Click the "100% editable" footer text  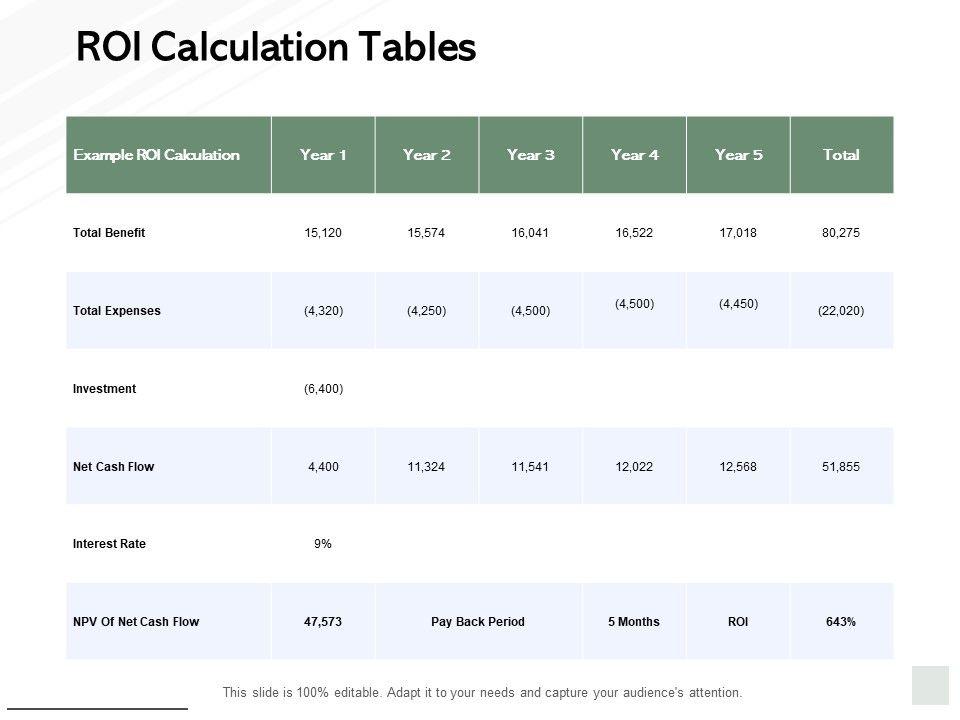point(482,692)
